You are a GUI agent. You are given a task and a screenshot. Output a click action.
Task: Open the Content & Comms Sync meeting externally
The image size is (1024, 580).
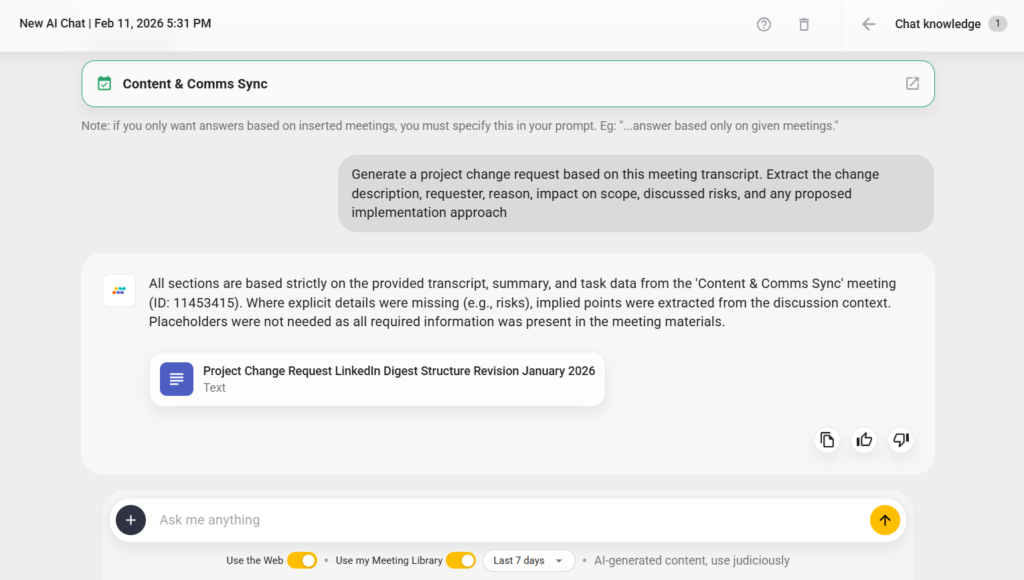[912, 84]
